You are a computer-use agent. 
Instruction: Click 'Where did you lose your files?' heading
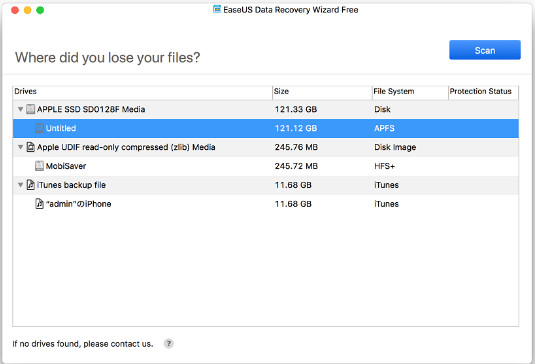(x=107, y=58)
